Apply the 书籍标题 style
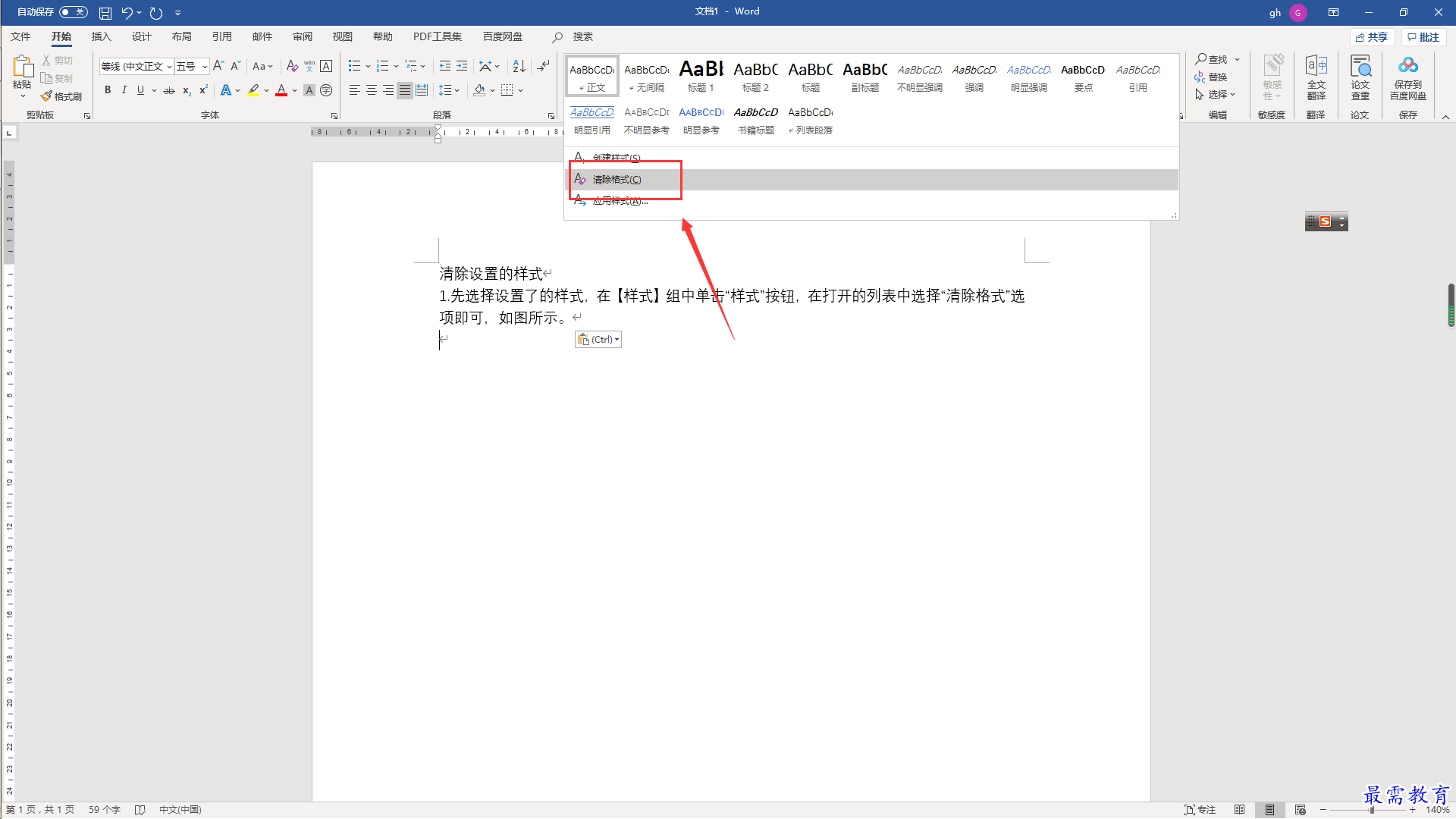The height and width of the screenshot is (819, 1456). 755,121
